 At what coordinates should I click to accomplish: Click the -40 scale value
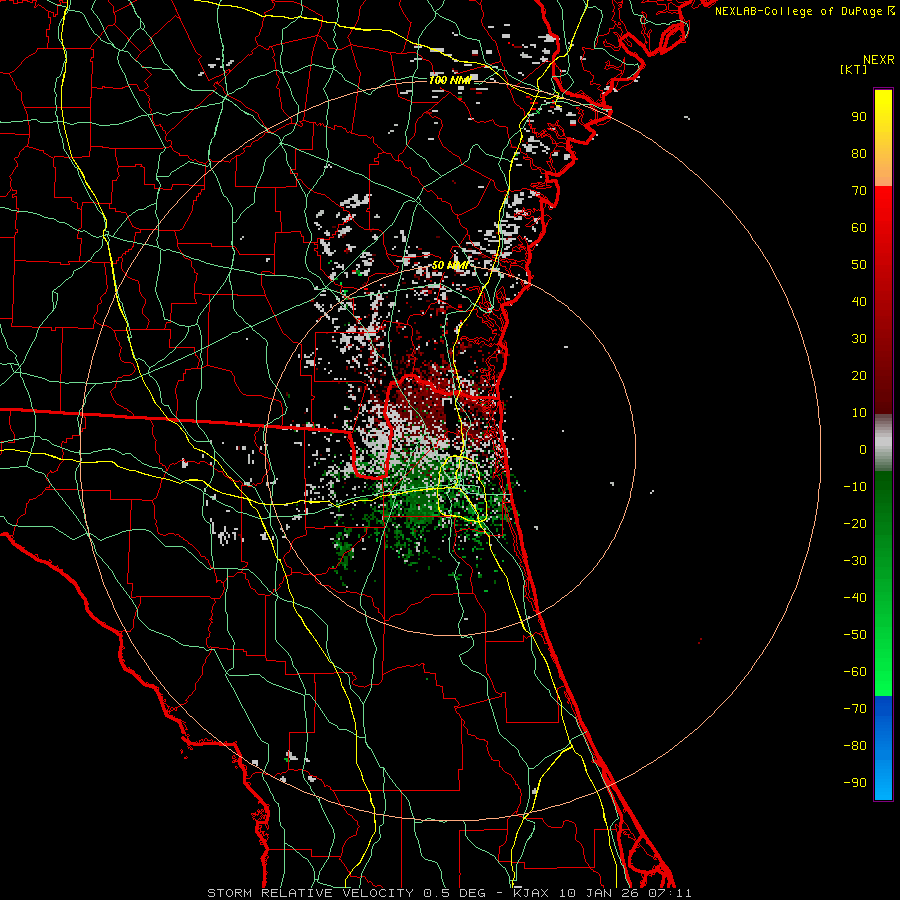click(x=855, y=598)
